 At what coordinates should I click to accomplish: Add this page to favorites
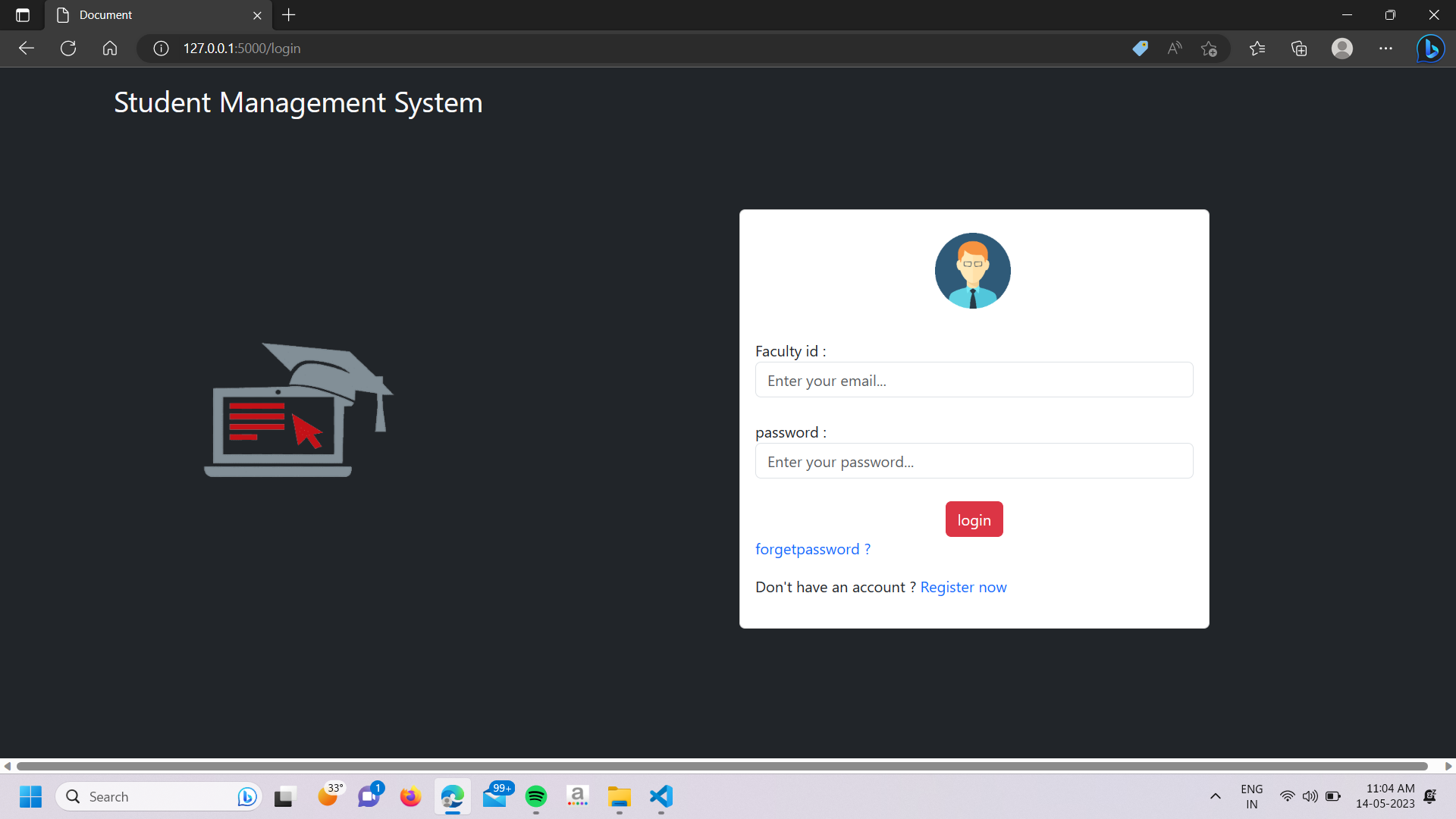coord(1209,48)
